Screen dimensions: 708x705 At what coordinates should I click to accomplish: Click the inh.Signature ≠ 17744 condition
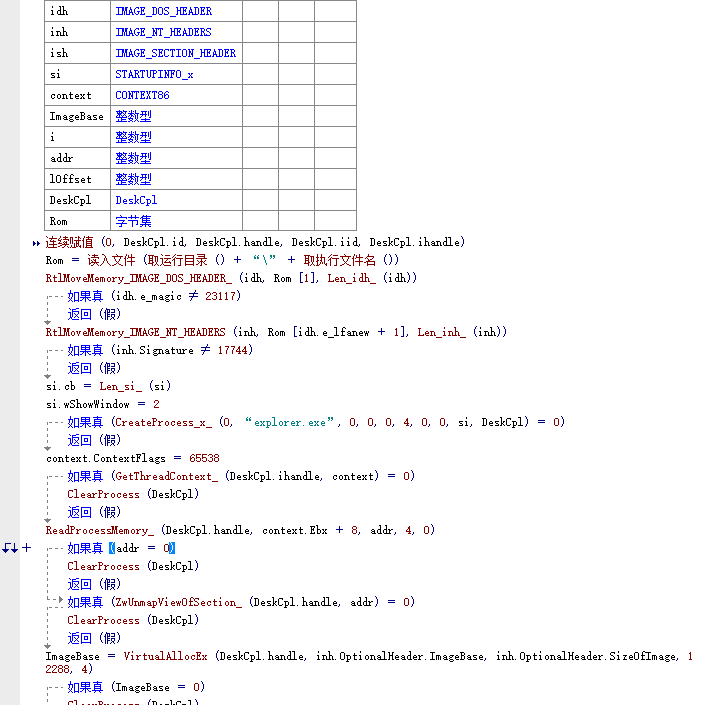click(182, 350)
